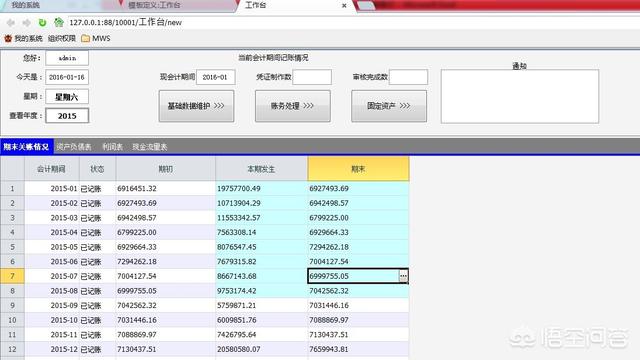
Task: Open the 组织权限 bookmark
Action: 62,38
